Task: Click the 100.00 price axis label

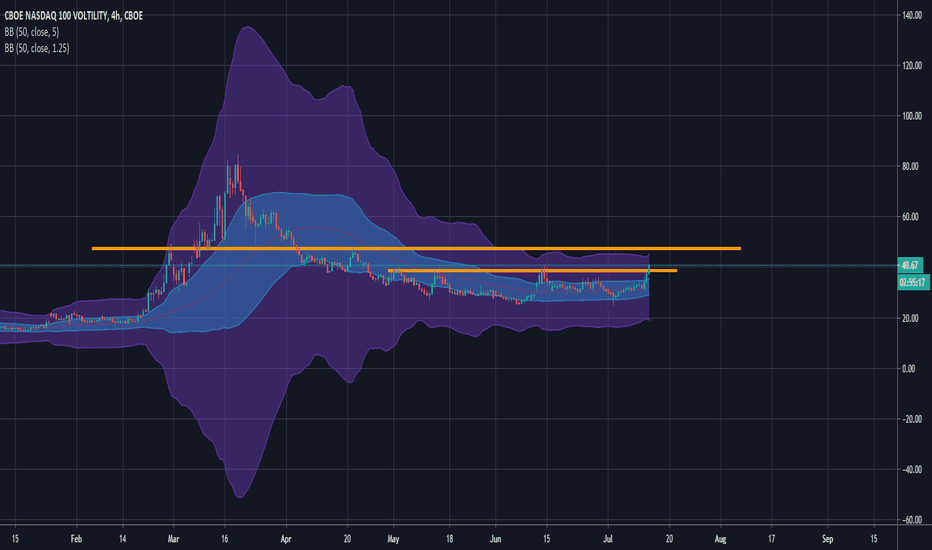Action: [912, 116]
